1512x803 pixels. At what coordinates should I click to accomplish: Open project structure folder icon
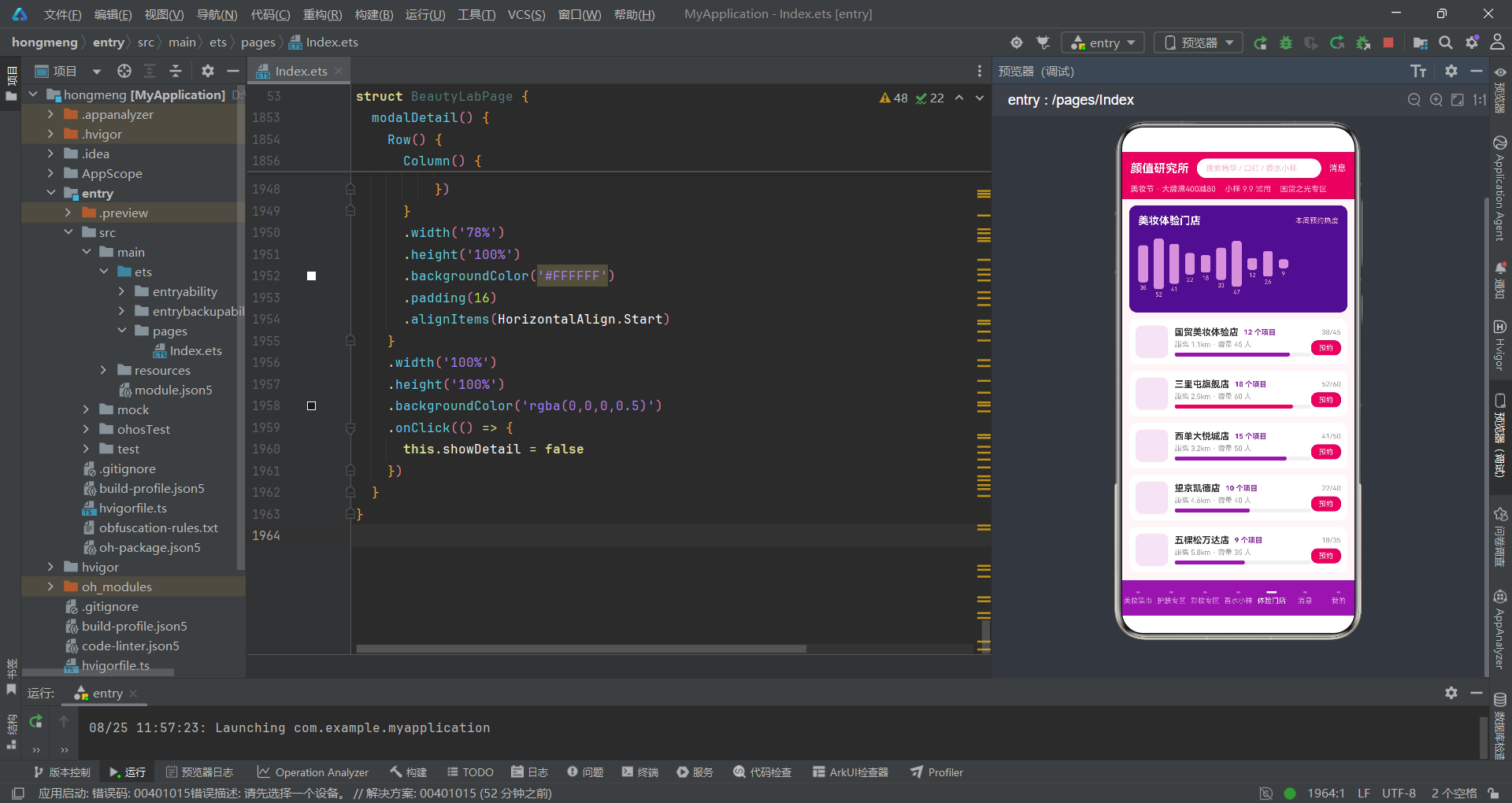pyautogui.click(x=1421, y=43)
